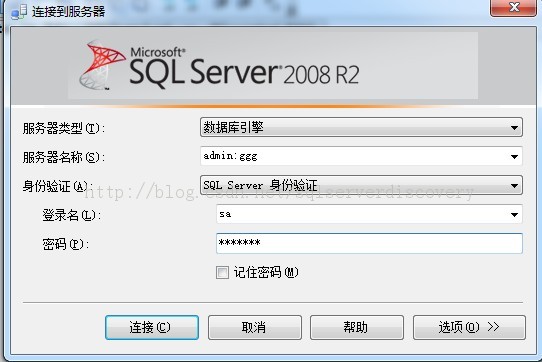Viewport: 542px width, 362px height.
Task: Click the 服务器名称 (S) label
Action: 64,158
